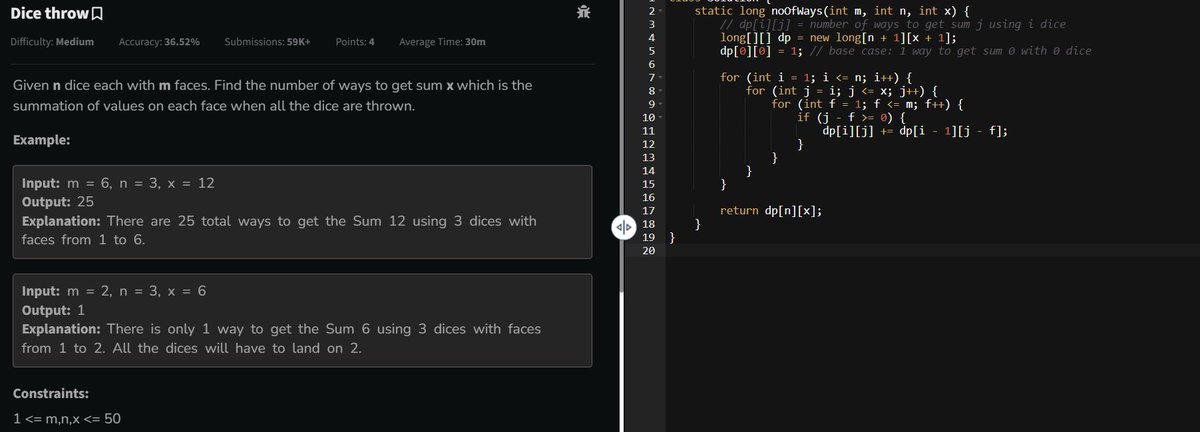Click 'Average Time: 30m' stat

point(442,42)
